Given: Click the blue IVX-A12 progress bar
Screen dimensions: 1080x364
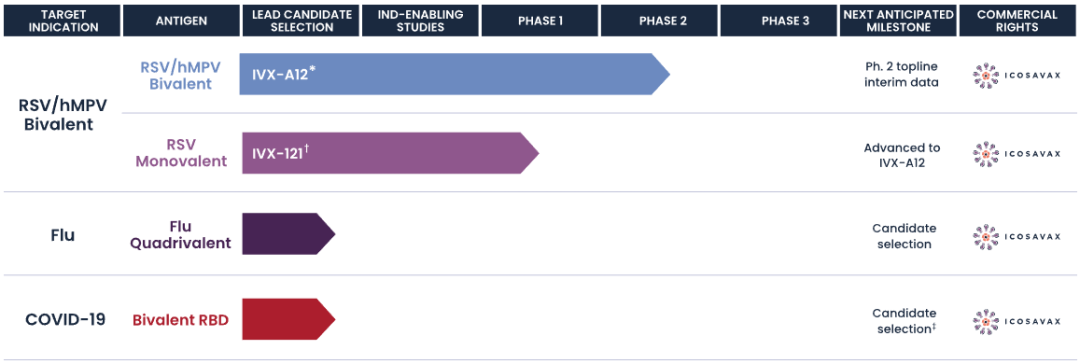Looking at the screenshot, I should (x=455, y=74).
